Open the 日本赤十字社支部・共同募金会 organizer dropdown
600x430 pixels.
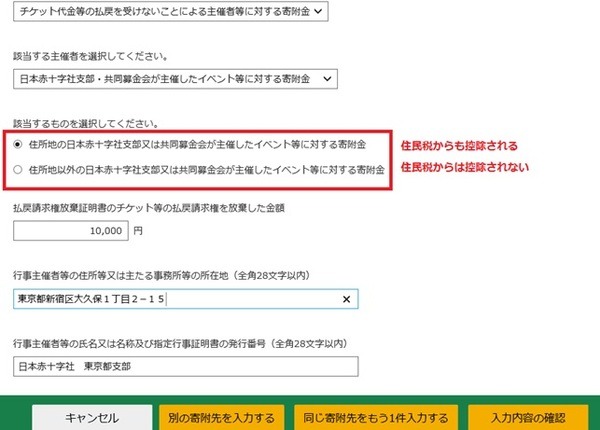coord(175,79)
